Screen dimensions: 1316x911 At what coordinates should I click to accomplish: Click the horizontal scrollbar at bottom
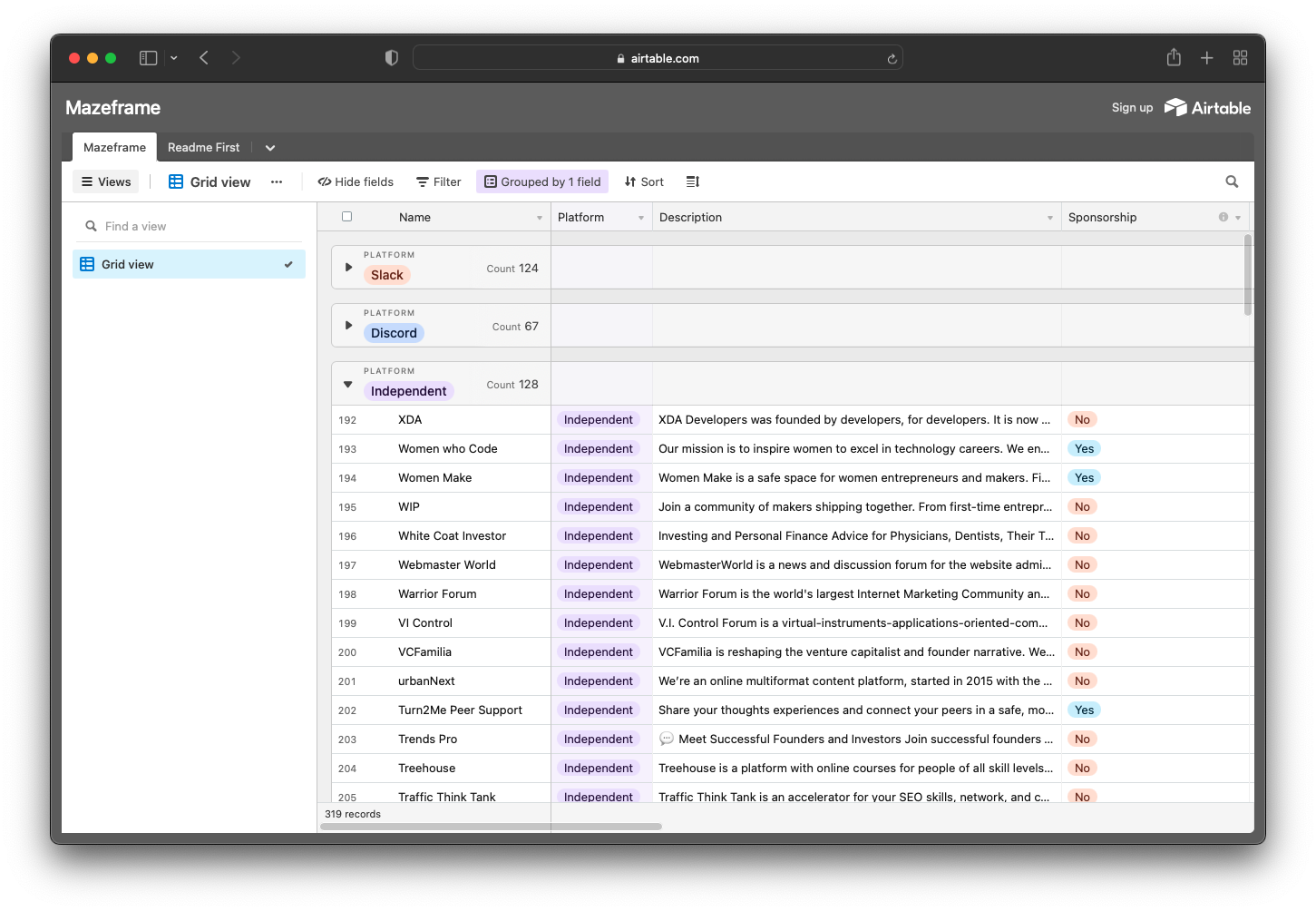point(491,827)
